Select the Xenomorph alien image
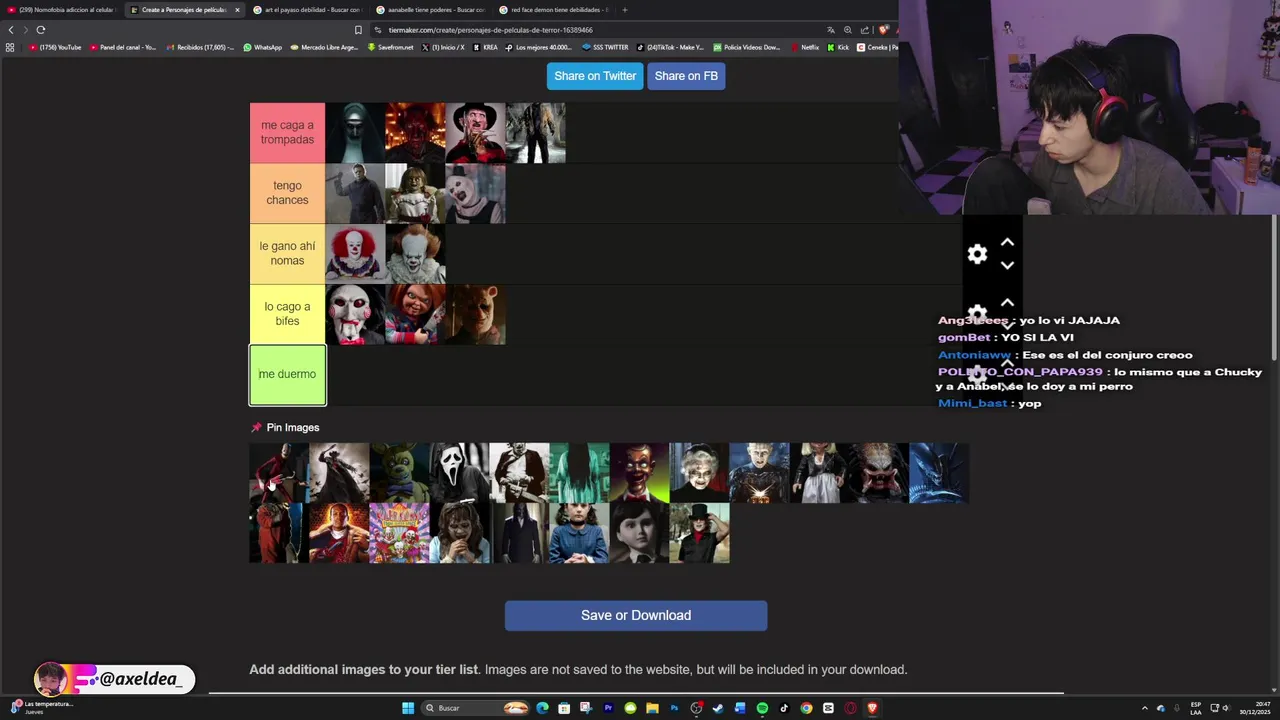The image size is (1280, 720). 939,473
